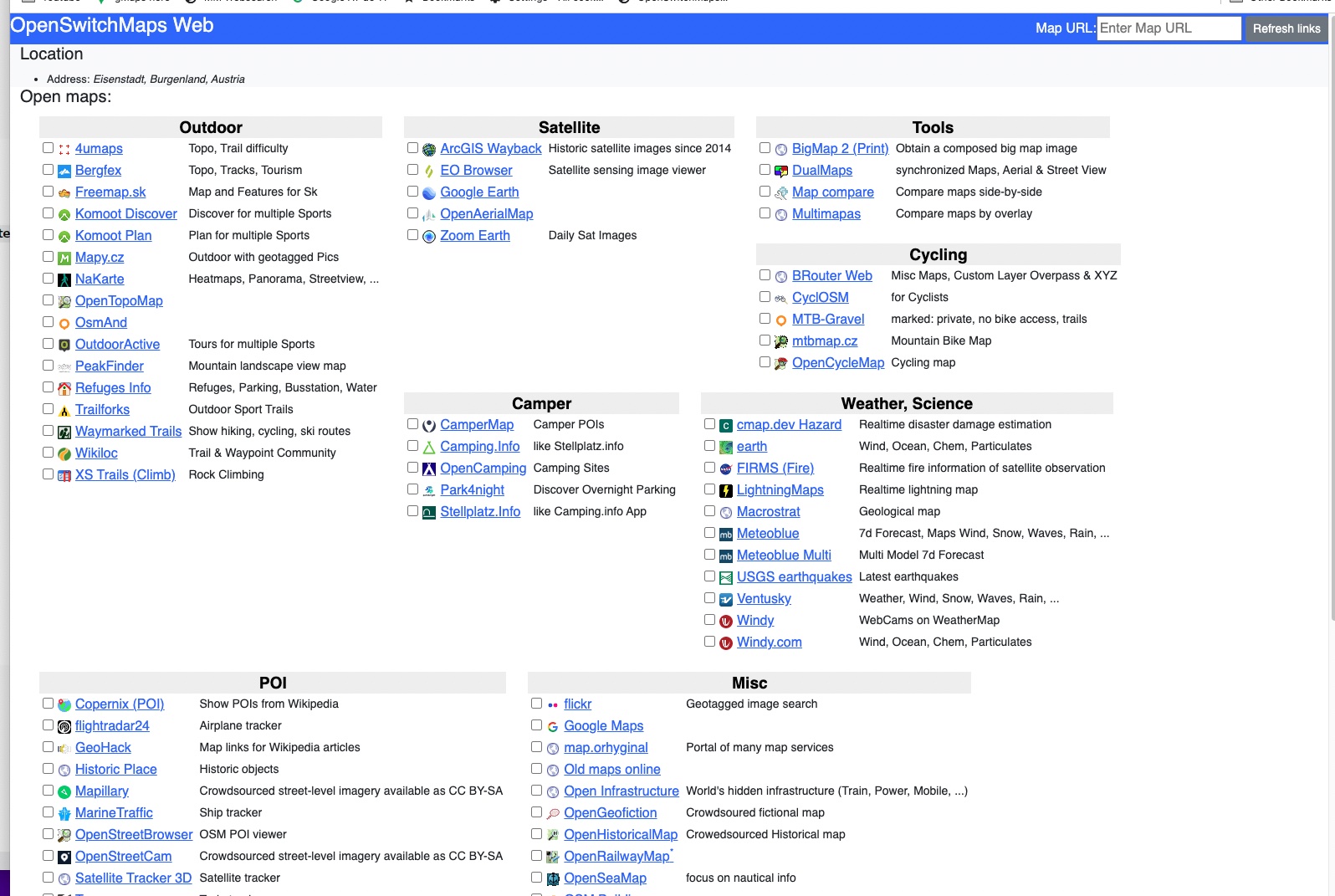Check the Meteoblue Multi checkbox

710,554
